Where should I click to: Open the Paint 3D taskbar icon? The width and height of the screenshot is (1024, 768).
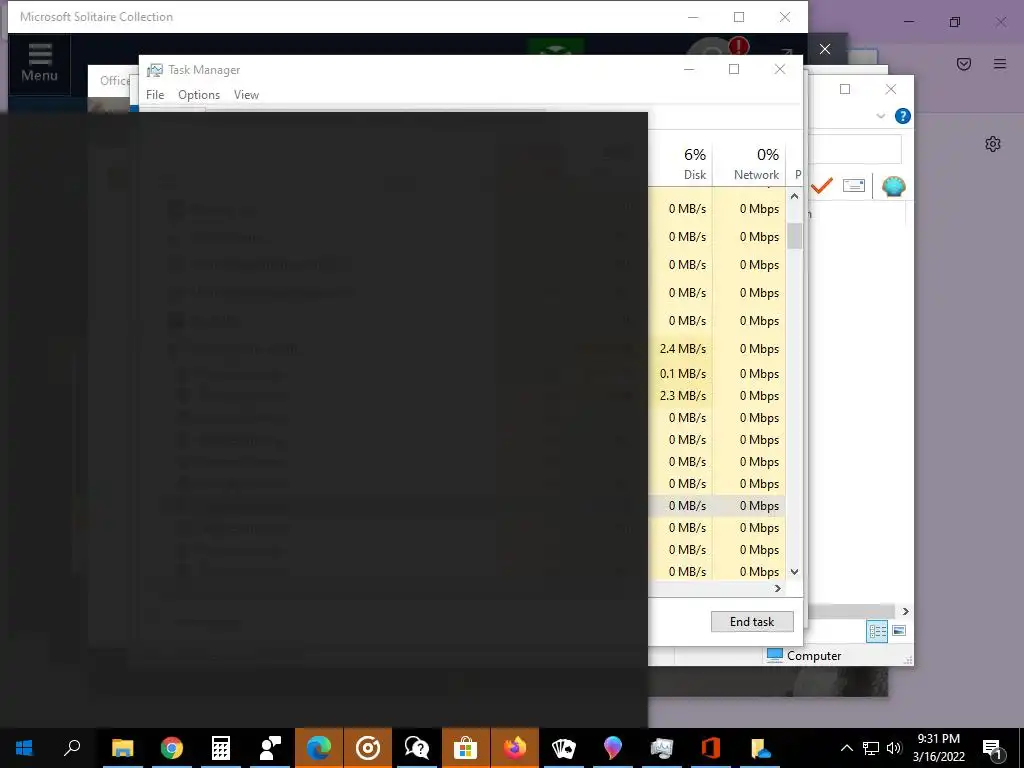(613, 748)
